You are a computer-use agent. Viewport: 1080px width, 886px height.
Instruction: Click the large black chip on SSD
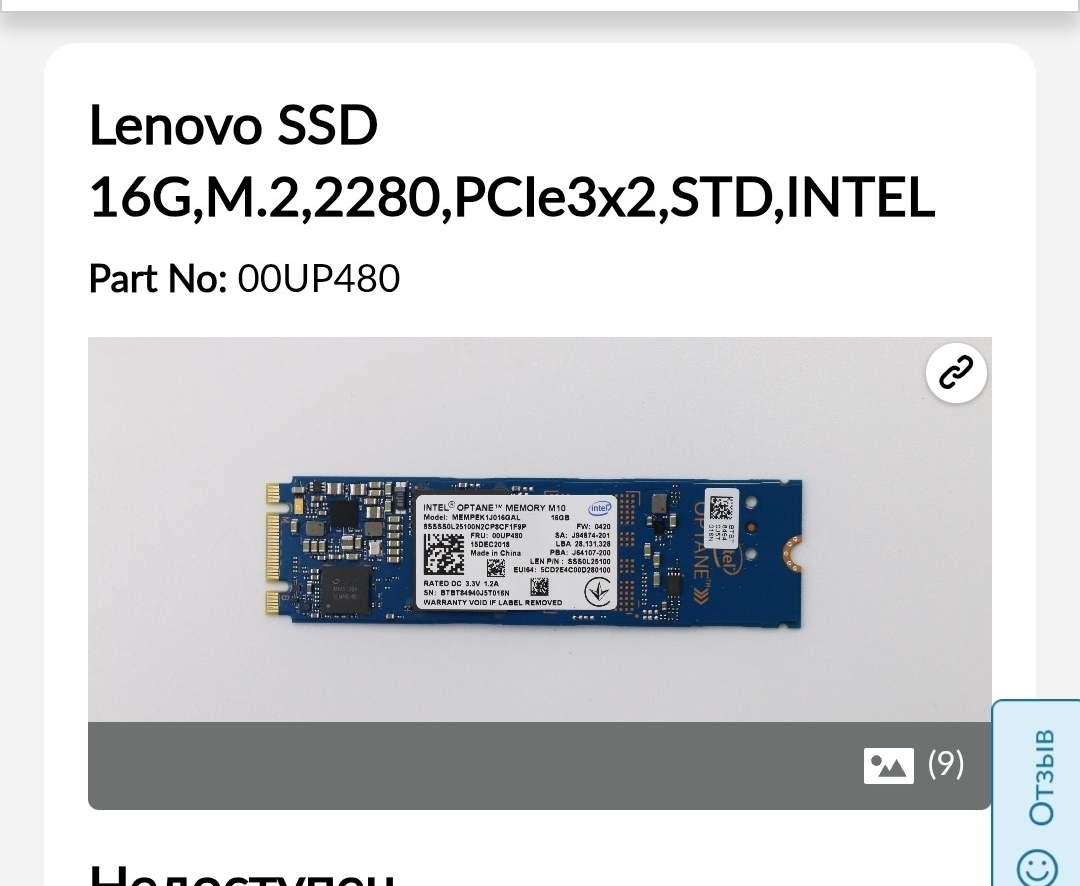click(345, 590)
